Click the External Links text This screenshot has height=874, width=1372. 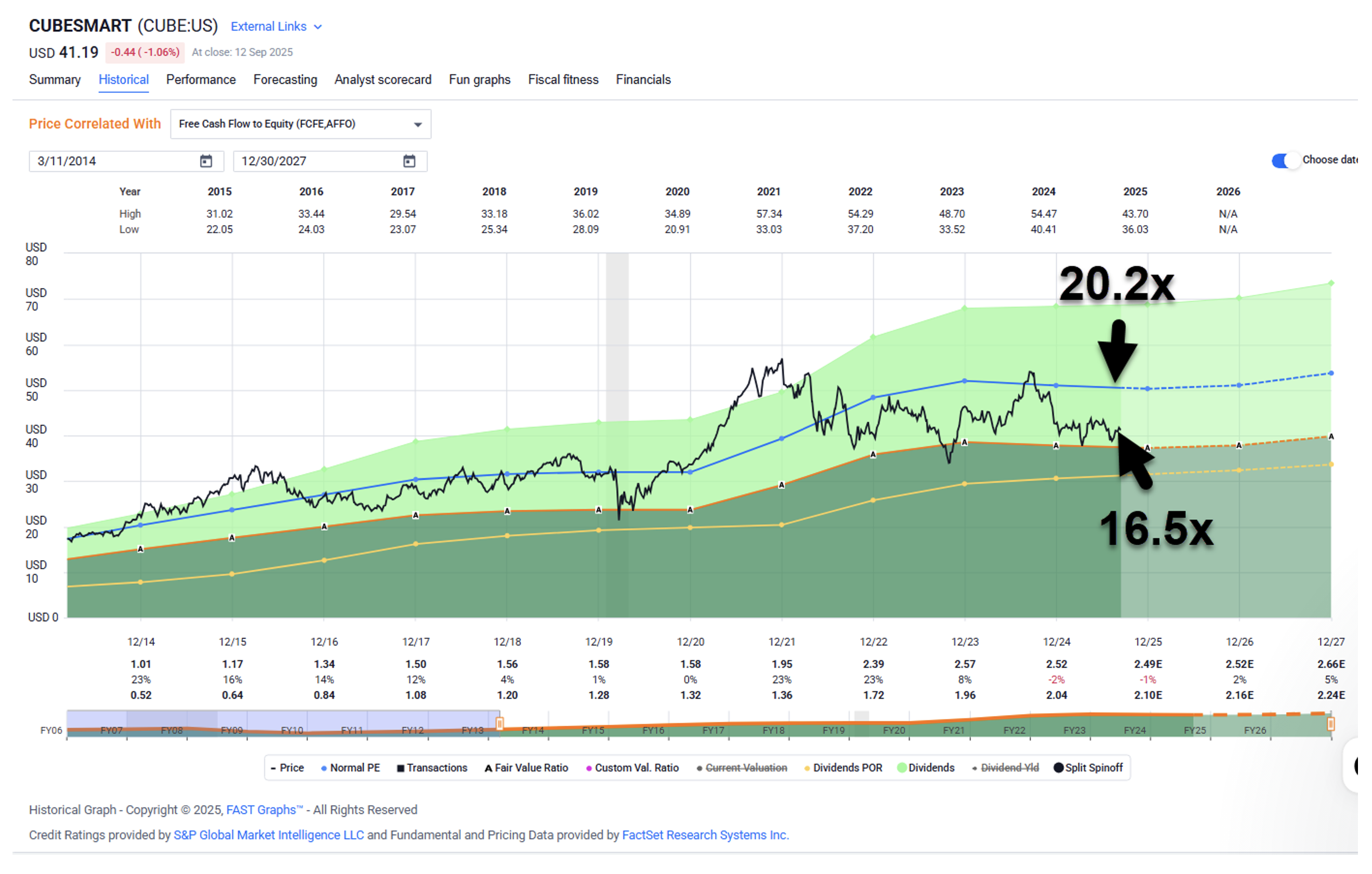pyautogui.click(x=268, y=27)
